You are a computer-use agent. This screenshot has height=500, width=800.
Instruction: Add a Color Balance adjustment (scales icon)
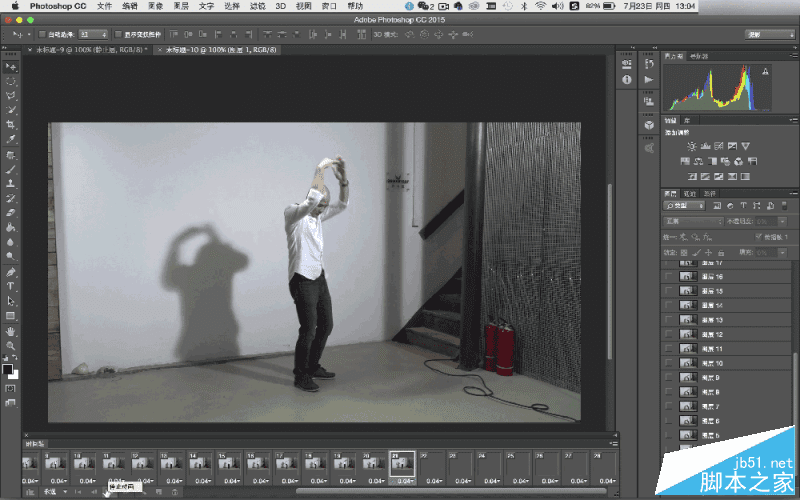698,161
